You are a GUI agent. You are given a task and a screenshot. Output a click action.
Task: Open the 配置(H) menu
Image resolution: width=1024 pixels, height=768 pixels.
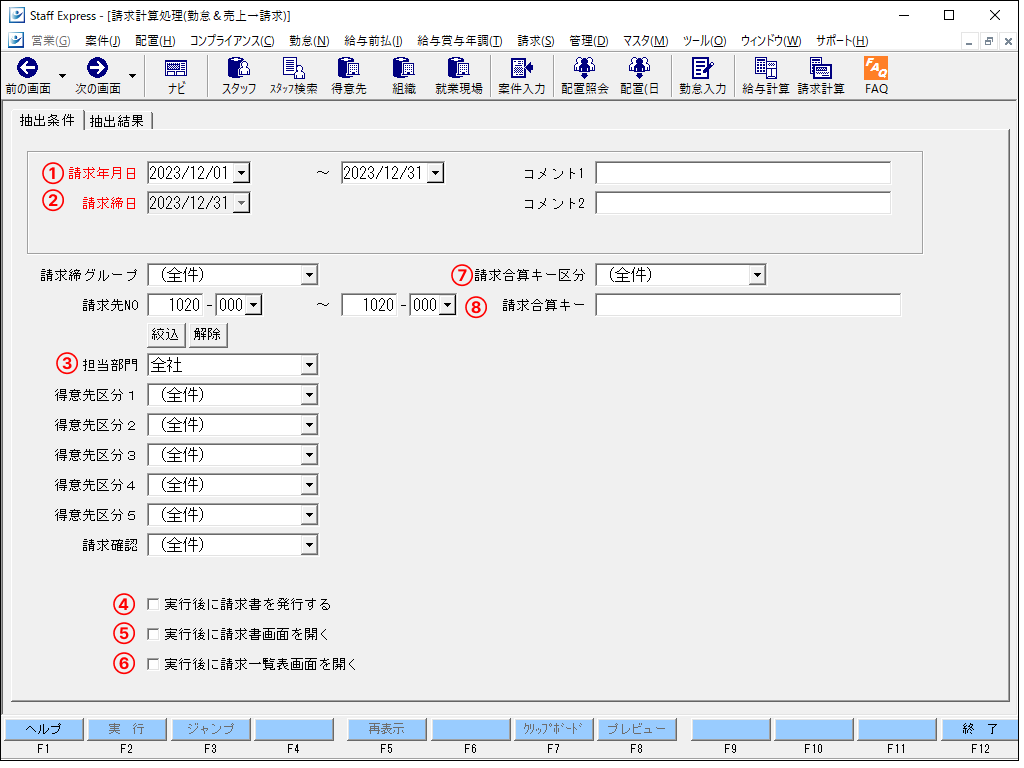[x=155, y=40]
